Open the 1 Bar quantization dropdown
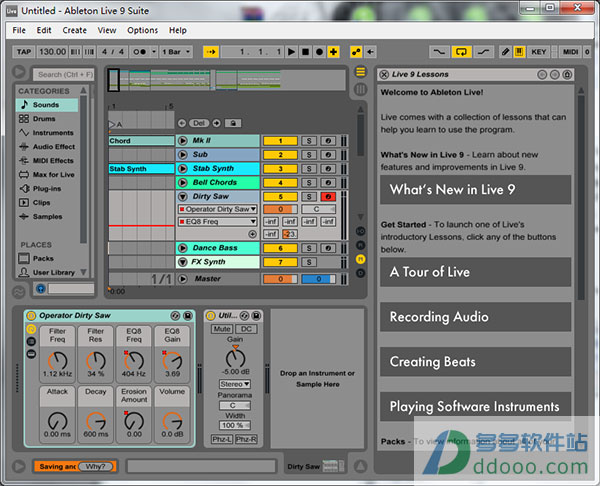Screen dimensions: 600x486 tap(175, 52)
